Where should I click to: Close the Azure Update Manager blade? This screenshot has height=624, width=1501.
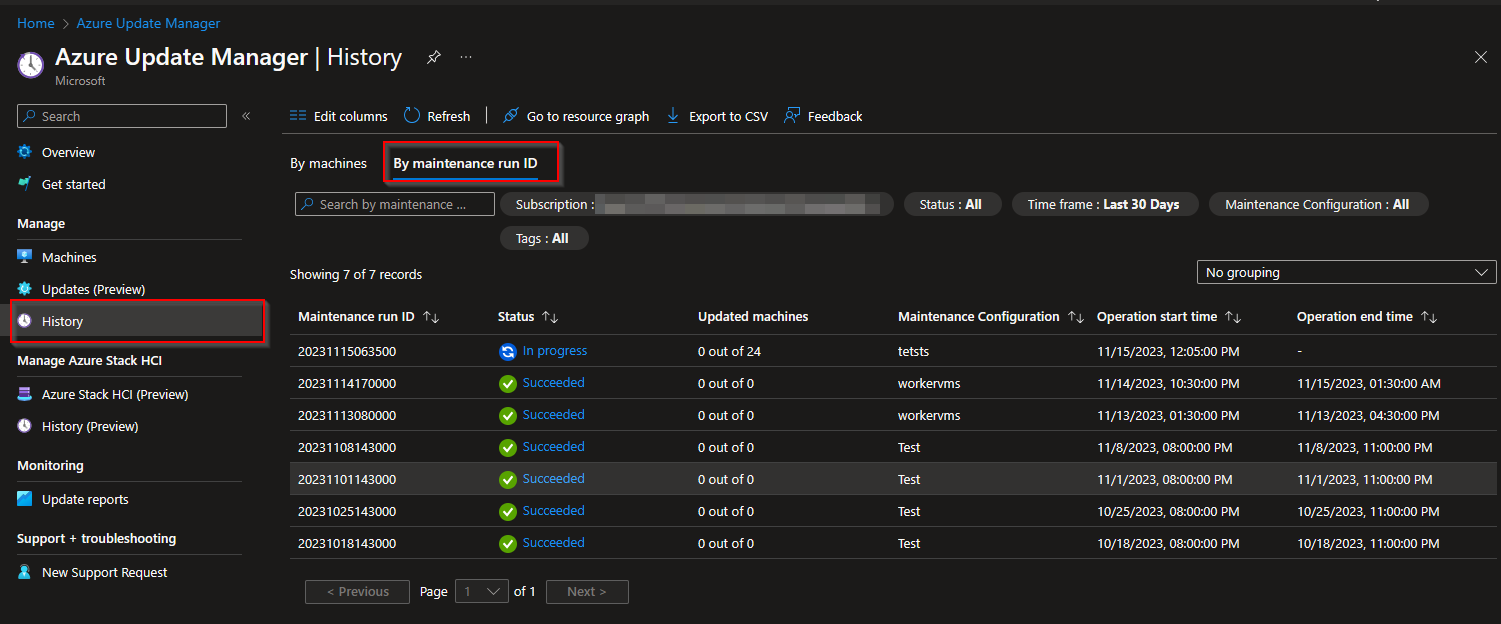[x=1481, y=58]
